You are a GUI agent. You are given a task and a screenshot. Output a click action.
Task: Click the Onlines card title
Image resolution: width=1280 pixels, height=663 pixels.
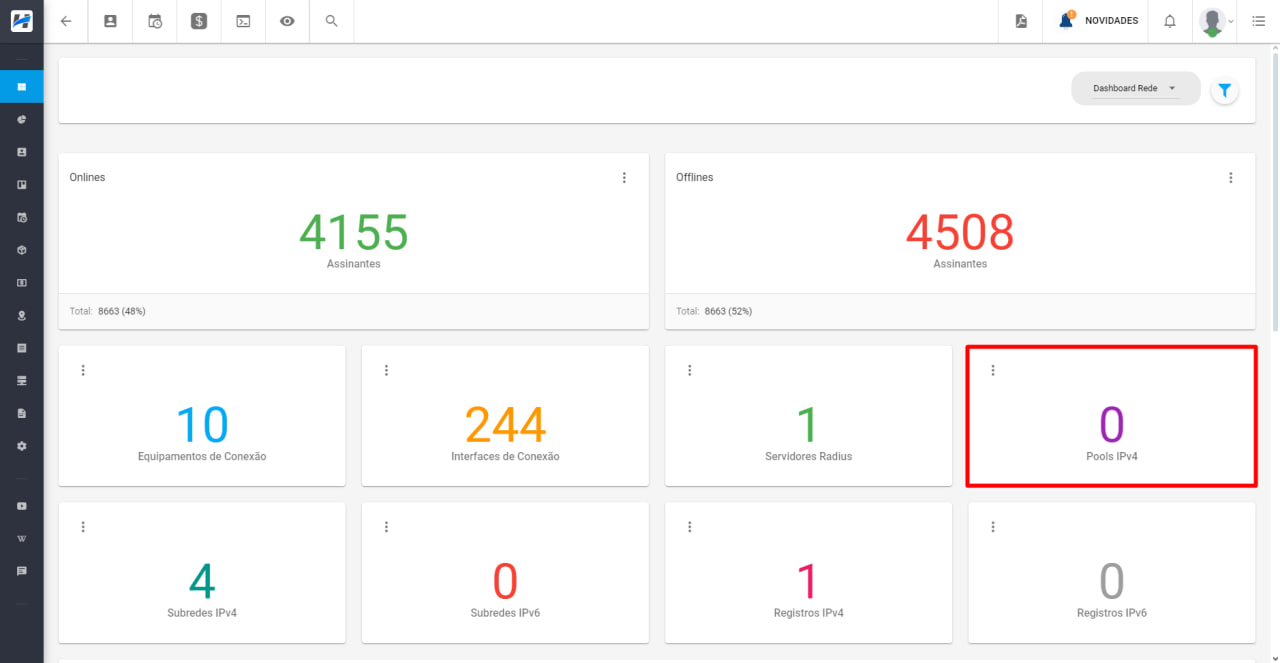coord(87,177)
